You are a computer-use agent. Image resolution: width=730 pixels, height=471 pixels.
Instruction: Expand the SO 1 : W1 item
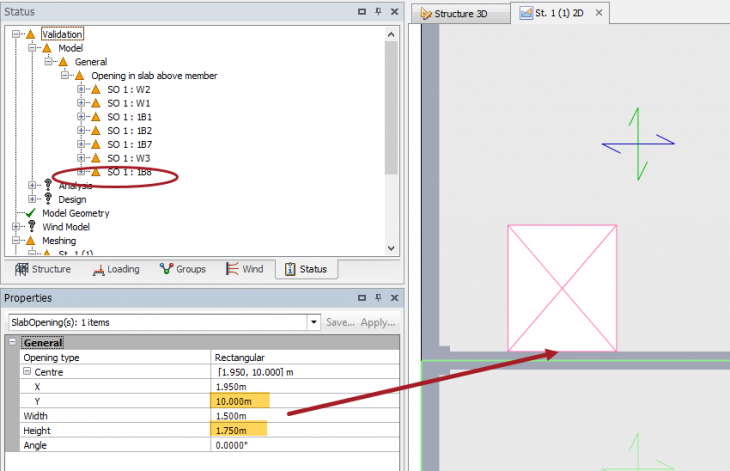[81, 103]
